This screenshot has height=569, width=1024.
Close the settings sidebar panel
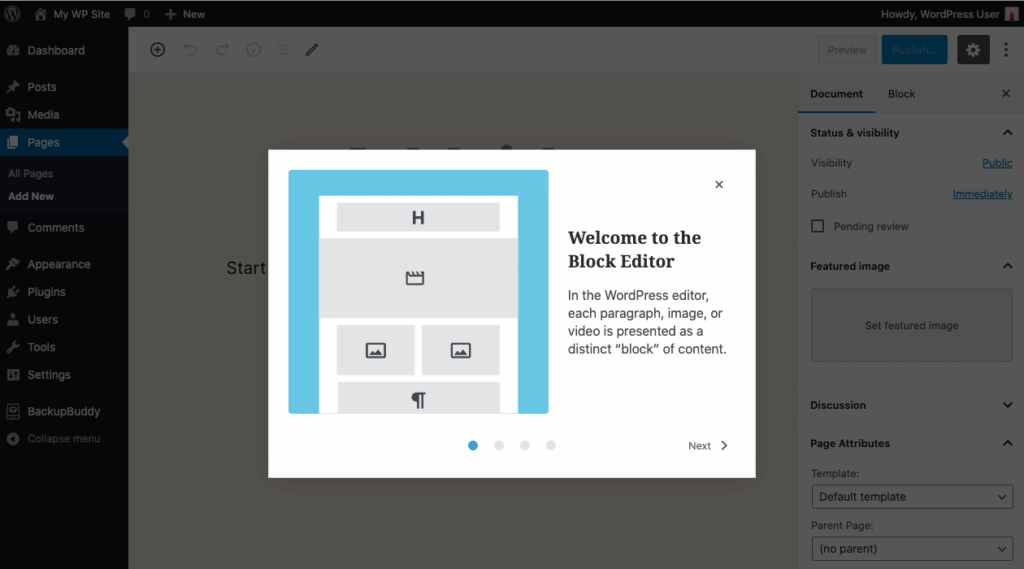tap(1006, 94)
